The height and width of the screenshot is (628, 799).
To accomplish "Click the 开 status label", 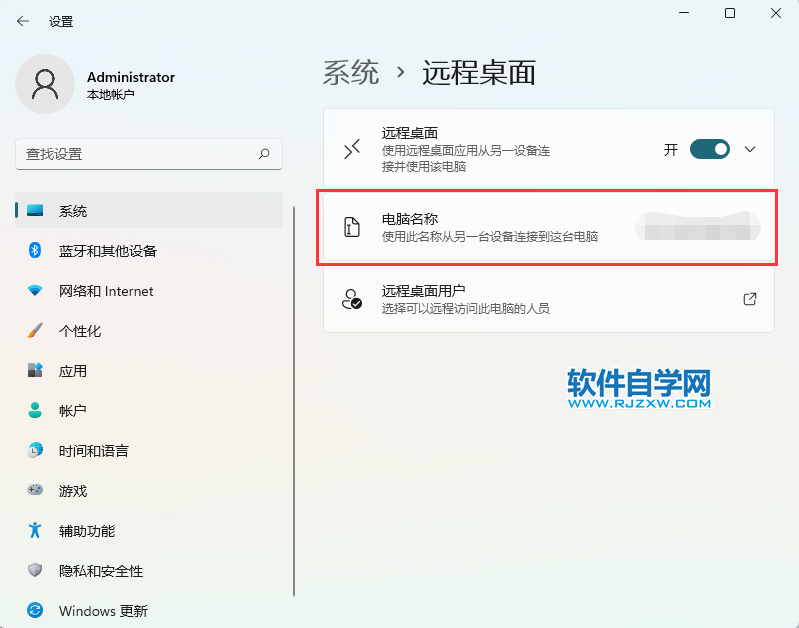I will pyautogui.click(x=671, y=149).
